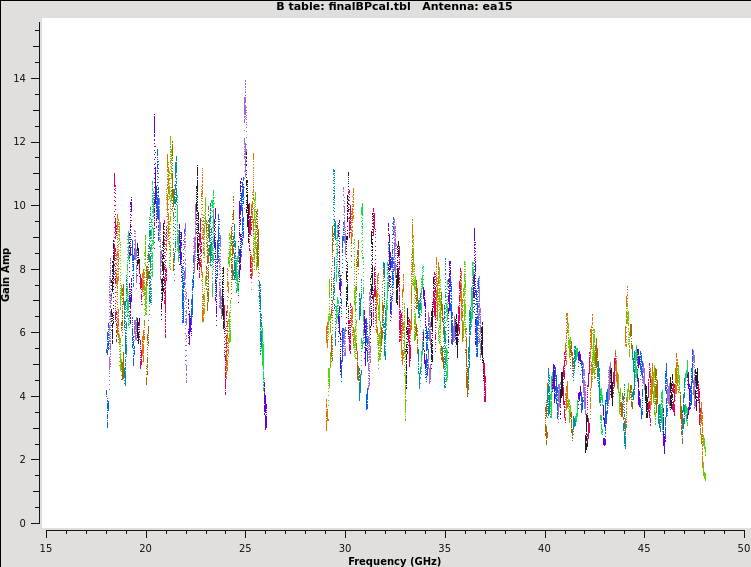751x567 pixels.
Task: Click the 14 tick label on y-axis
Action: (20, 79)
